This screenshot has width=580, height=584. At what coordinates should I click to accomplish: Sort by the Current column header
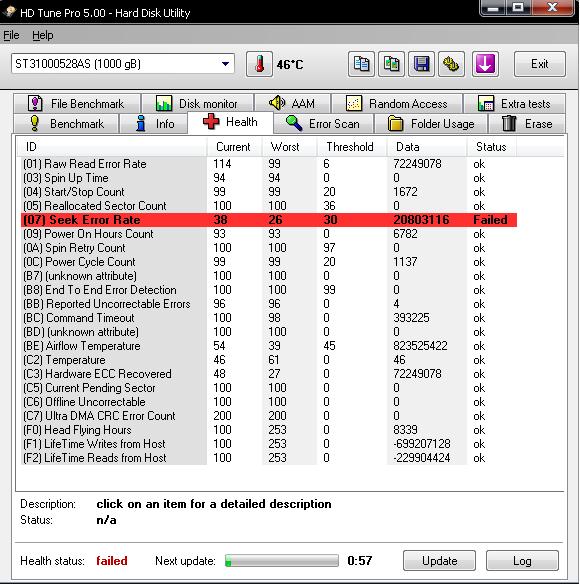click(x=234, y=147)
